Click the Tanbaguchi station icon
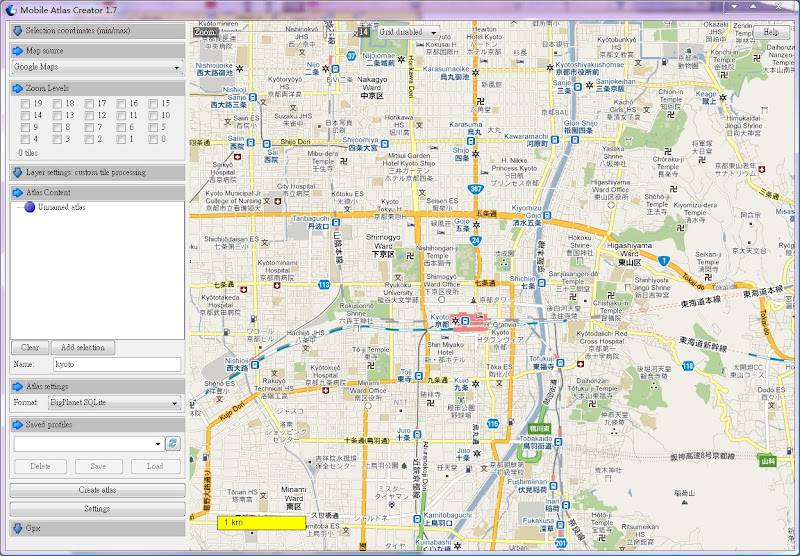Image resolution: width=800 pixels, height=556 pixels. [x=336, y=222]
